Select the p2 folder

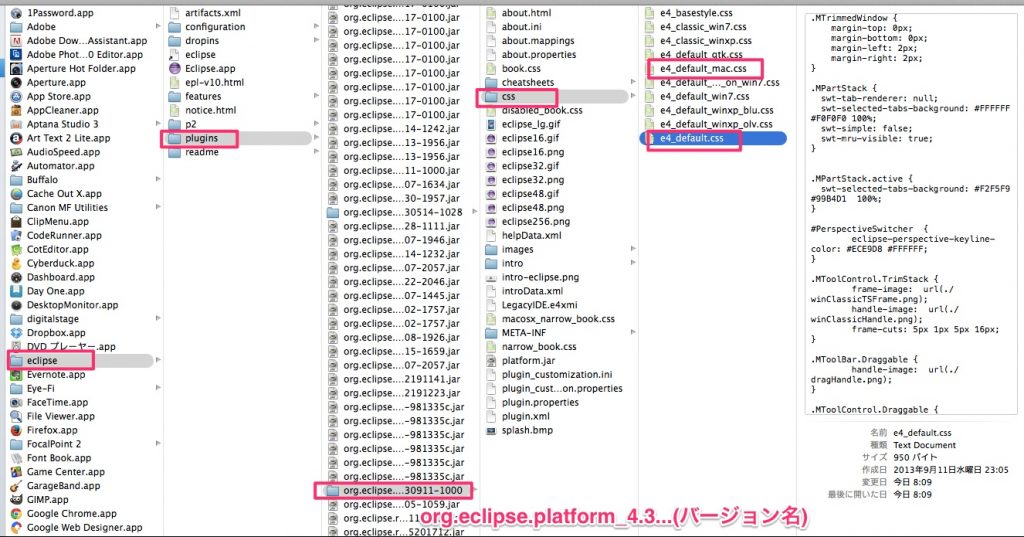[x=190, y=124]
